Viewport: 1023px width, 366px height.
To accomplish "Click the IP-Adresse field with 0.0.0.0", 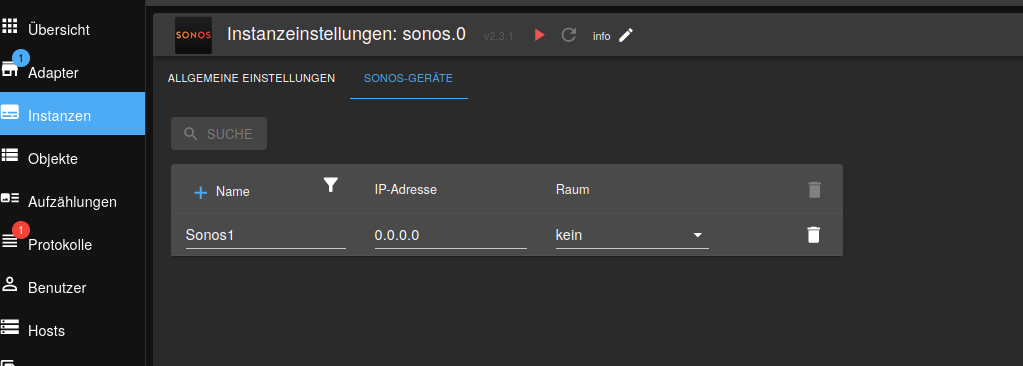I will [450, 235].
